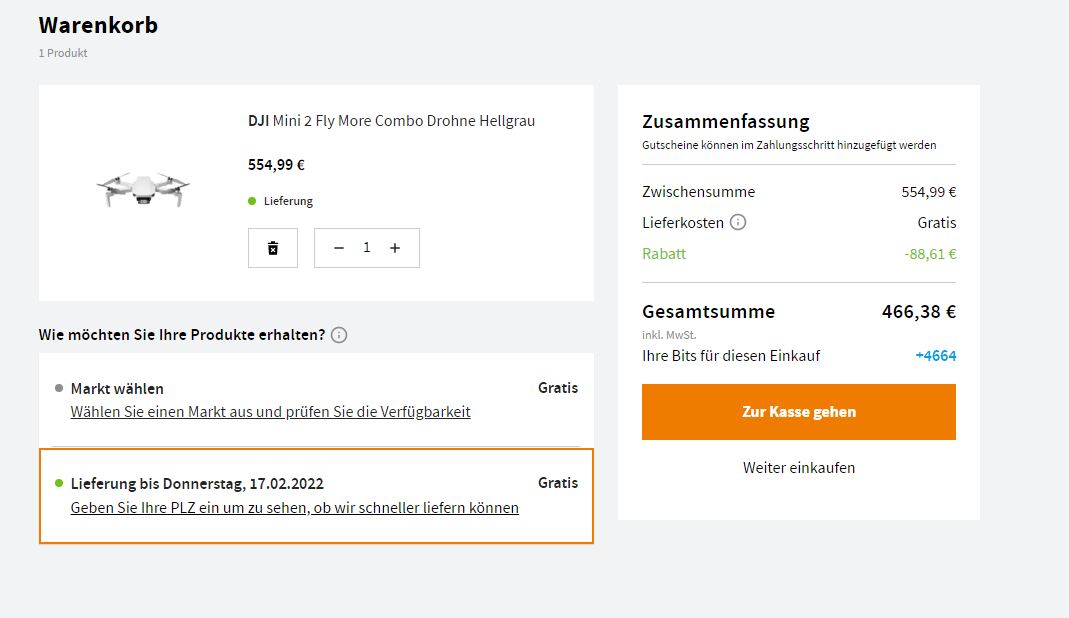
Task: Click the green Rabatt discount amount
Action: click(930, 254)
